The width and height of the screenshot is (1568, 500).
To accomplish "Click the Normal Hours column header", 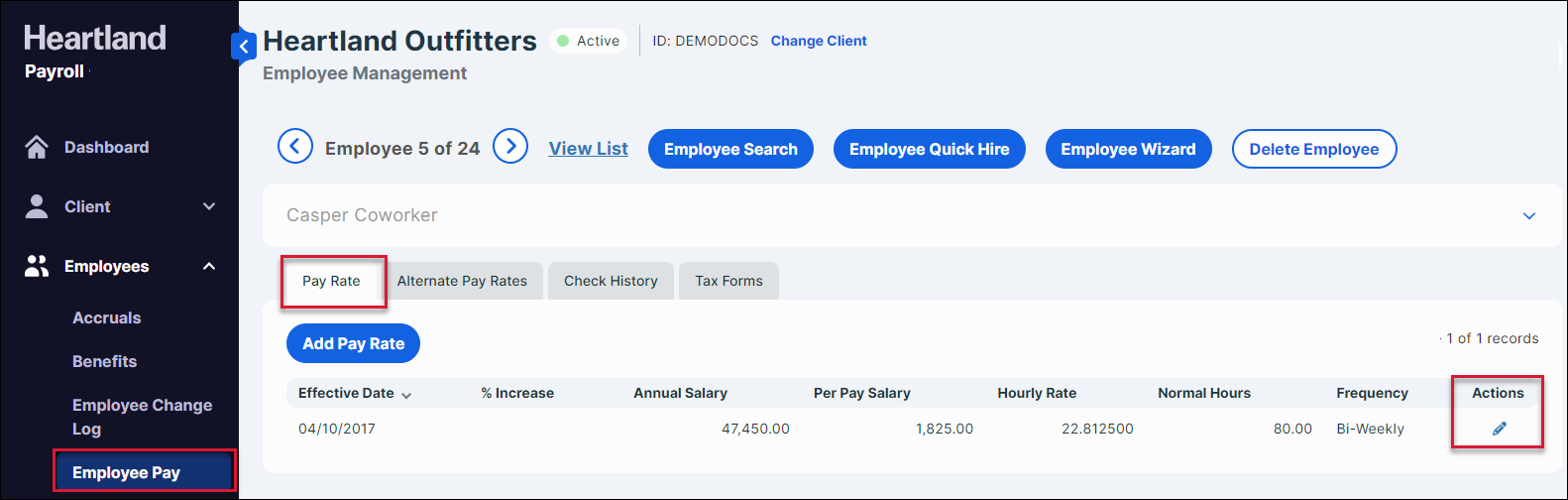I will (x=1204, y=393).
